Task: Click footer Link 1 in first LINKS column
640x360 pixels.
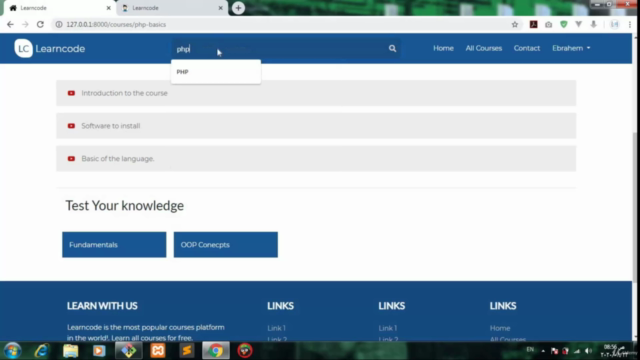Action: tap(276, 328)
